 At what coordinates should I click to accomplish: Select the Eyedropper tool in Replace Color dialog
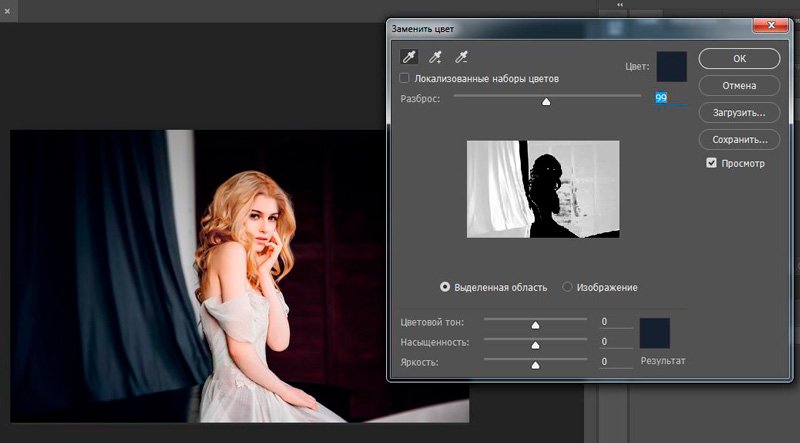[409, 57]
